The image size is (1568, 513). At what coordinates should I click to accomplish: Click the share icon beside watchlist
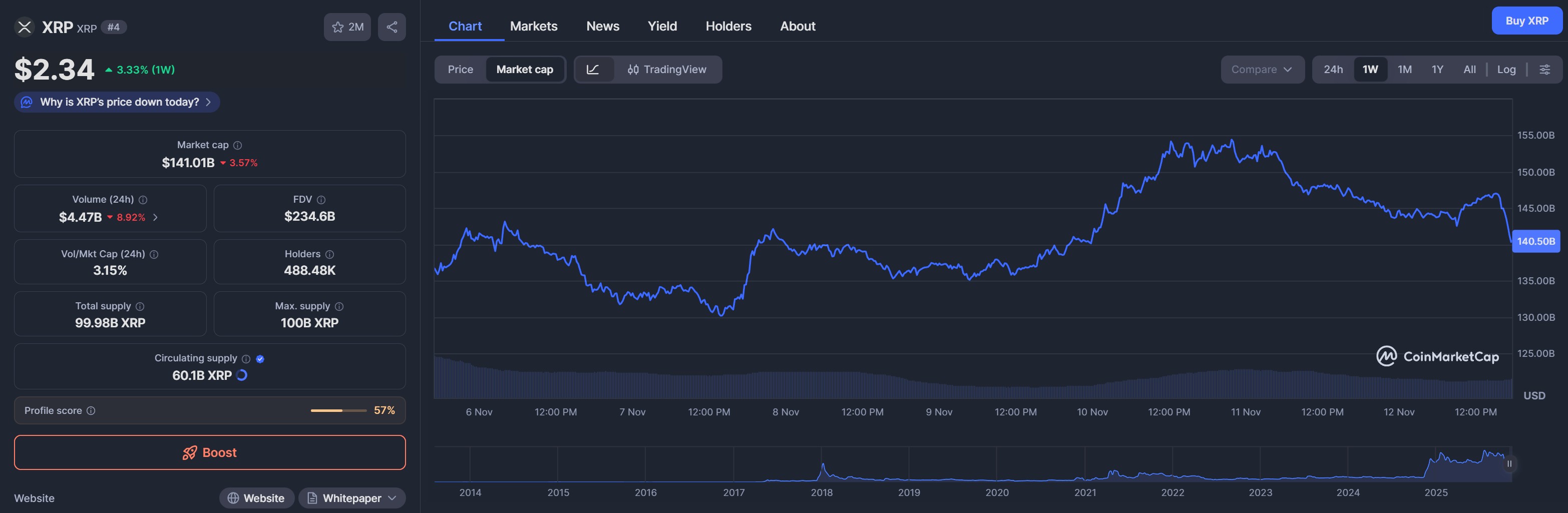pos(392,27)
